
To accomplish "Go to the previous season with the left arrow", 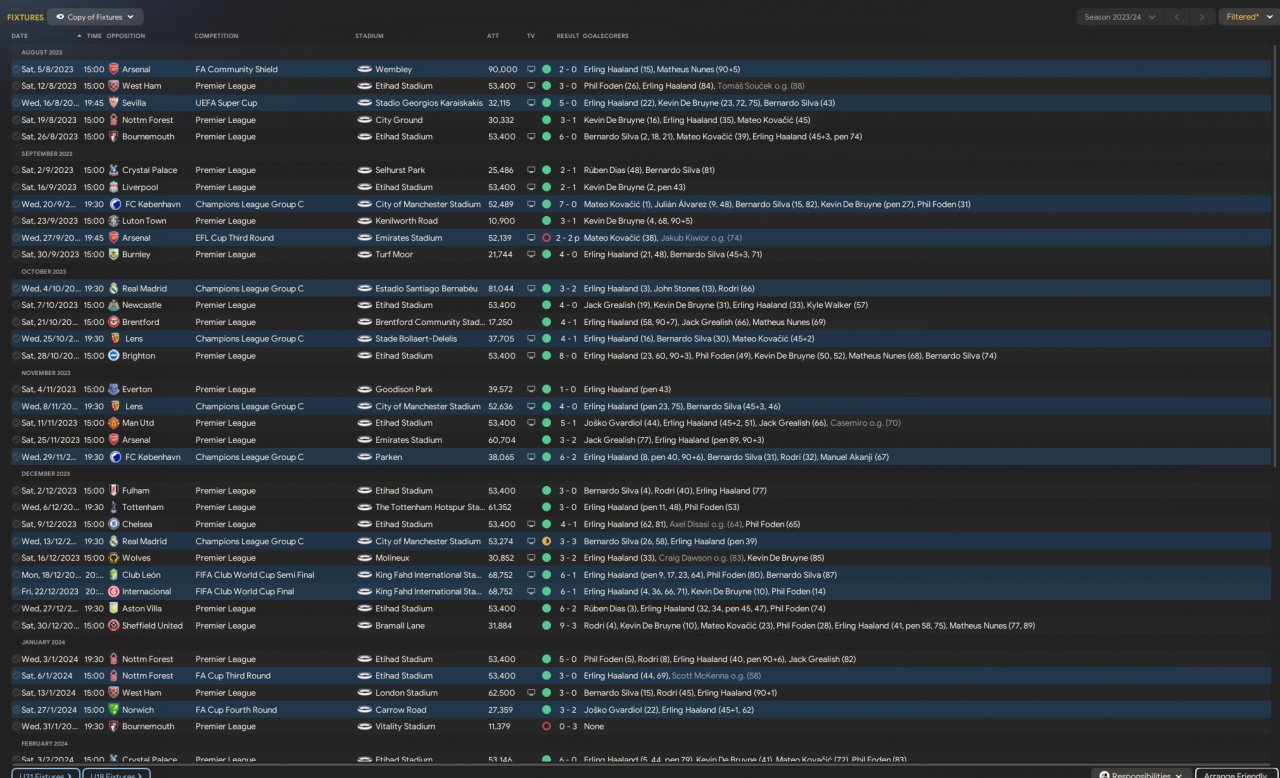I will point(1179,17).
